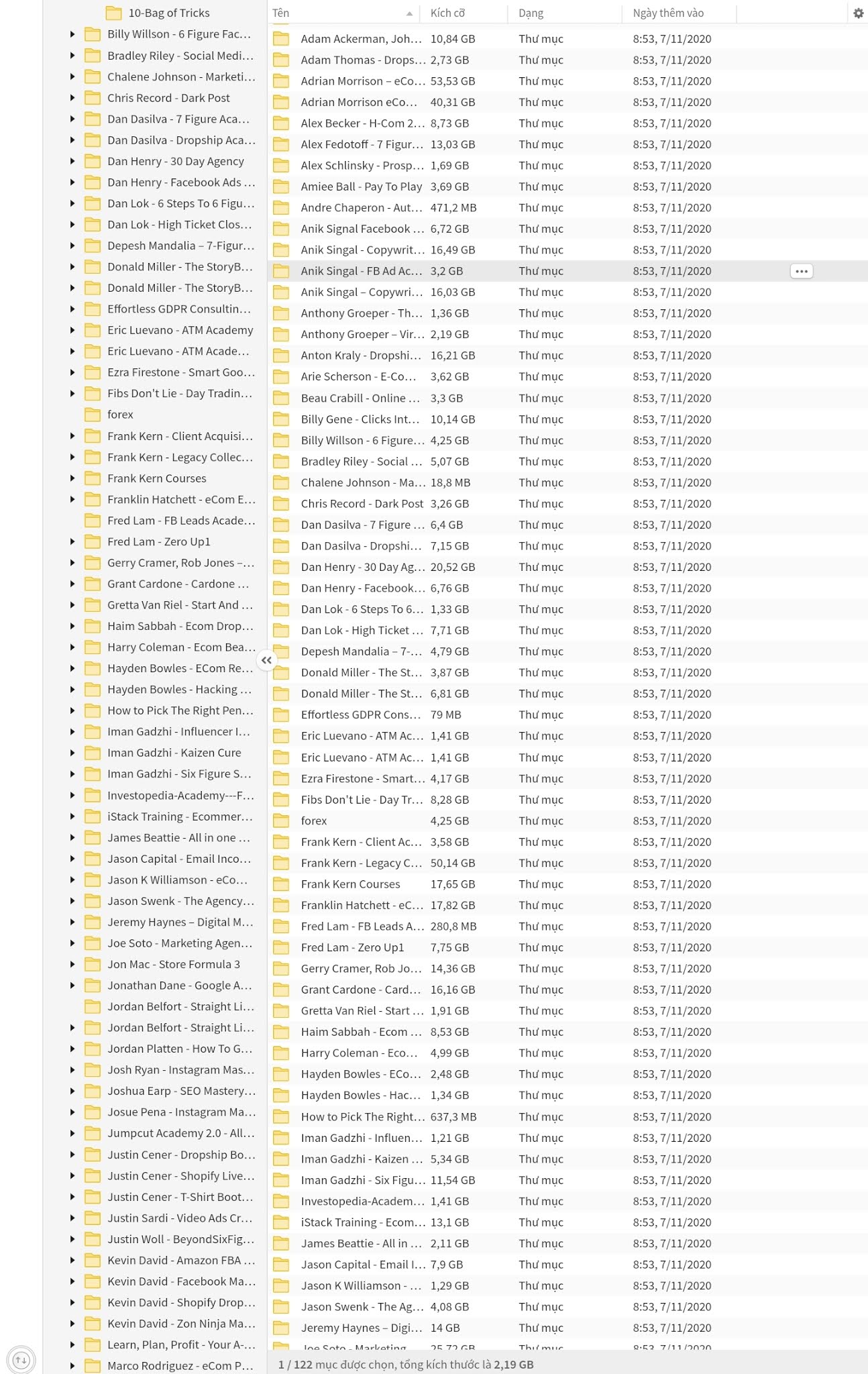Click the 471,2 MB size cell

pyautogui.click(x=453, y=208)
